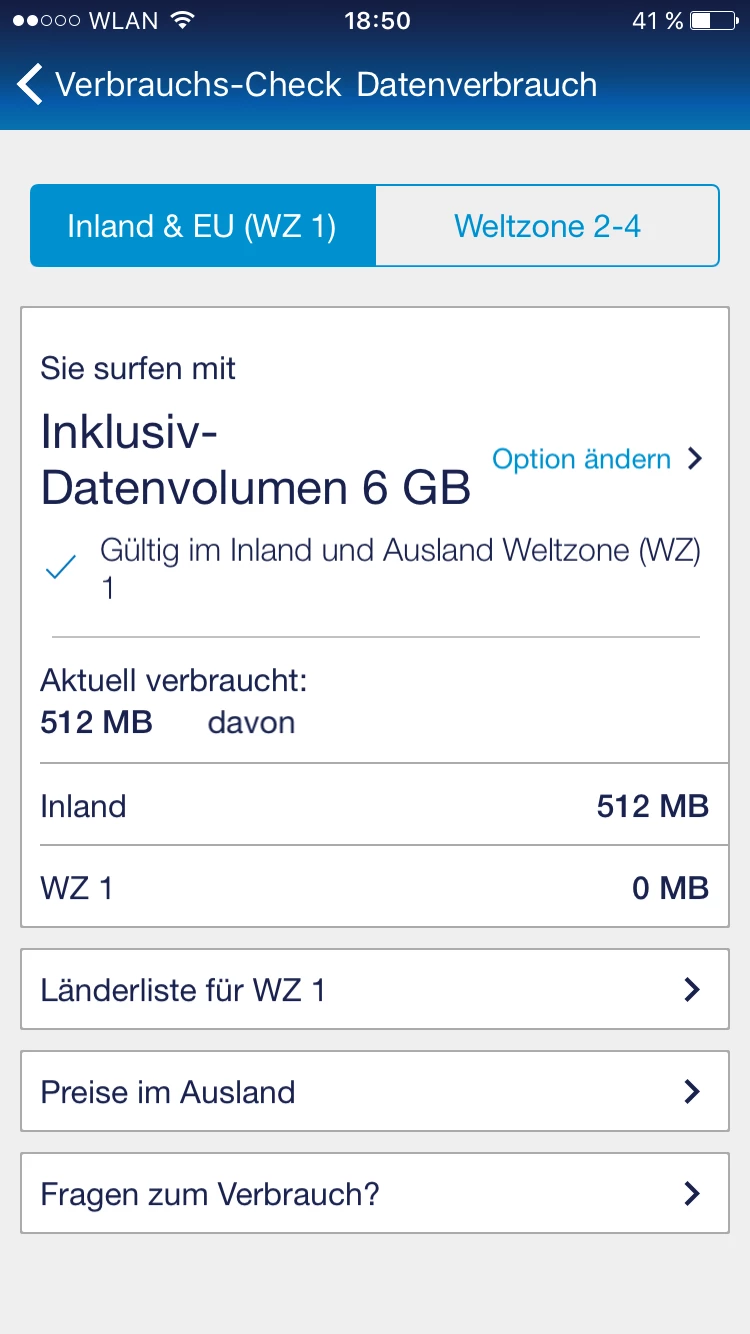
Task: Tap the Inklusiv-Datenvolumen 6 GB heading
Action: coord(255,460)
